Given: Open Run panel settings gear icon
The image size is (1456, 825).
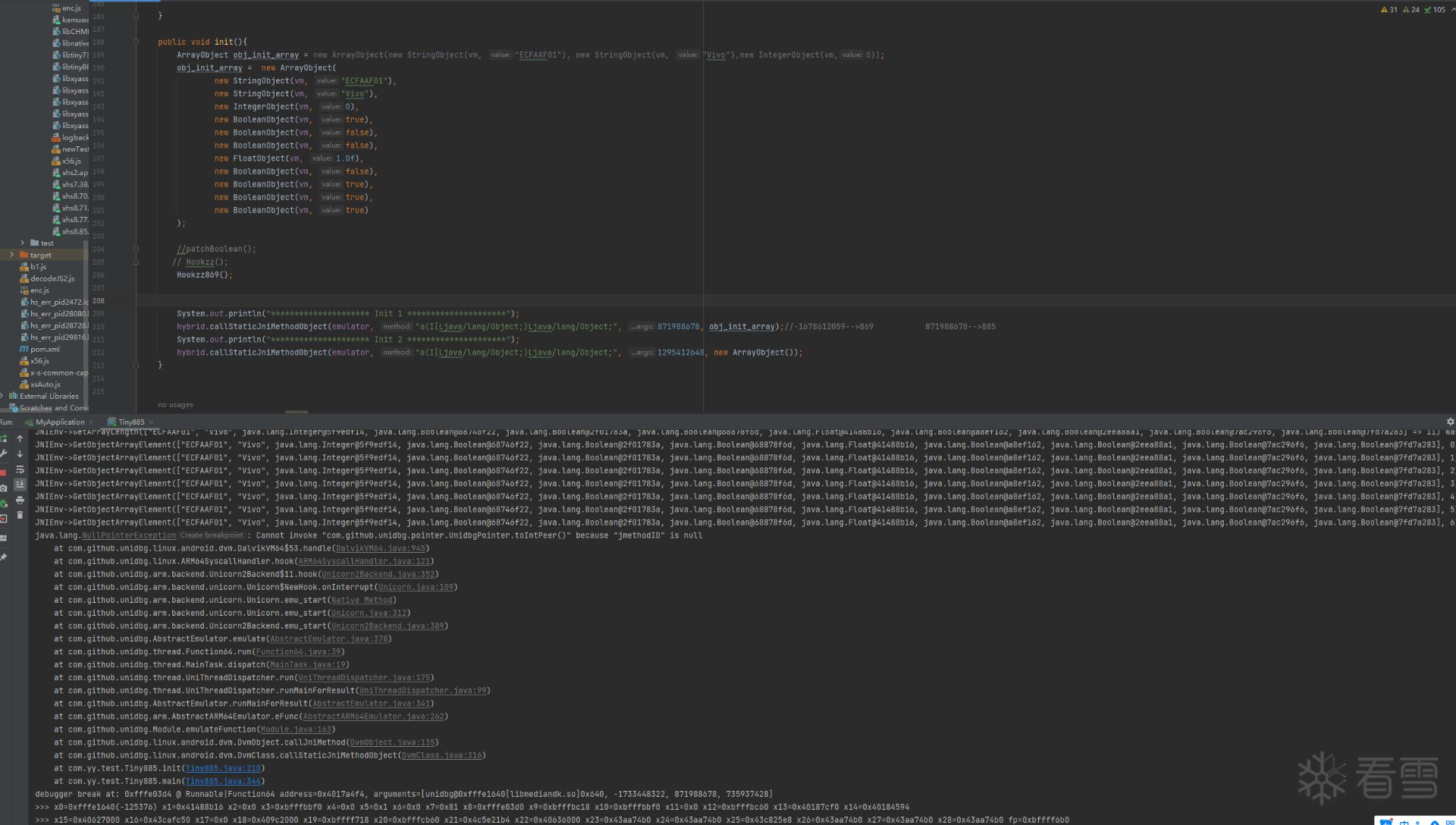Looking at the screenshot, I should pos(1450,422).
